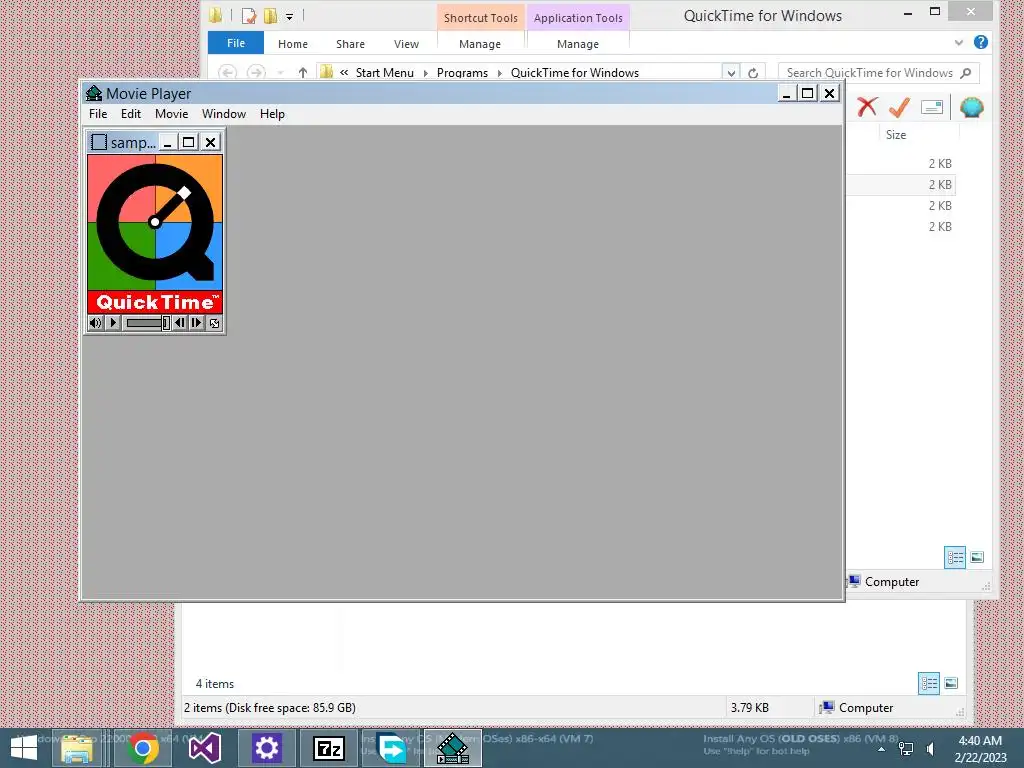Open the Help menu in Movie Player
This screenshot has height=768, width=1024.
point(272,114)
